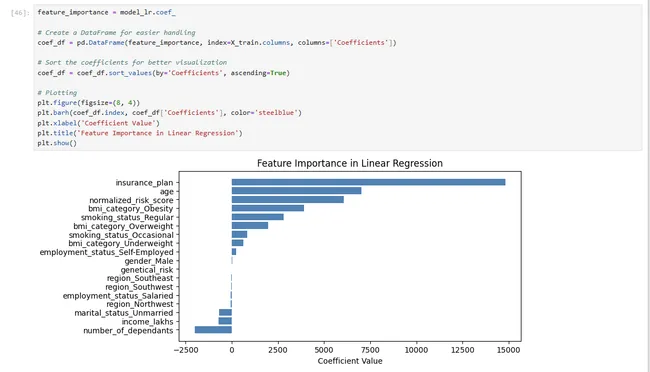Click the x-axis tick label '5000'
The width and height of the screenshot is (650, 372).
coord(324,350)
